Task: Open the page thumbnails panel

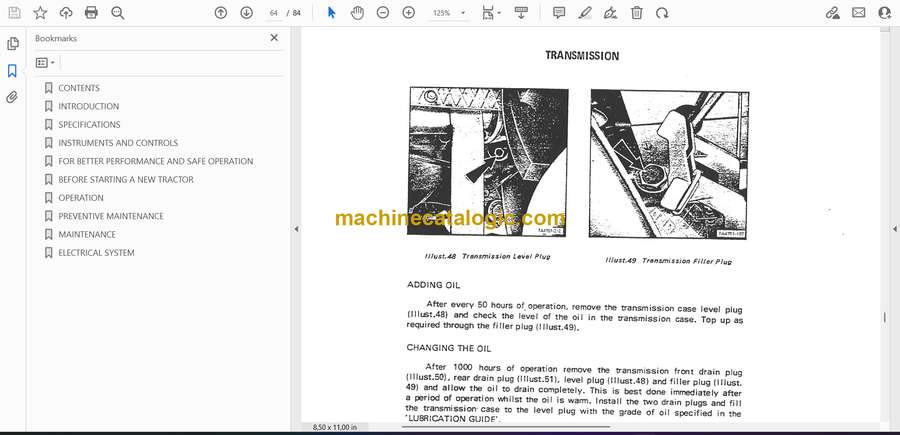Action: pos(13,44)
